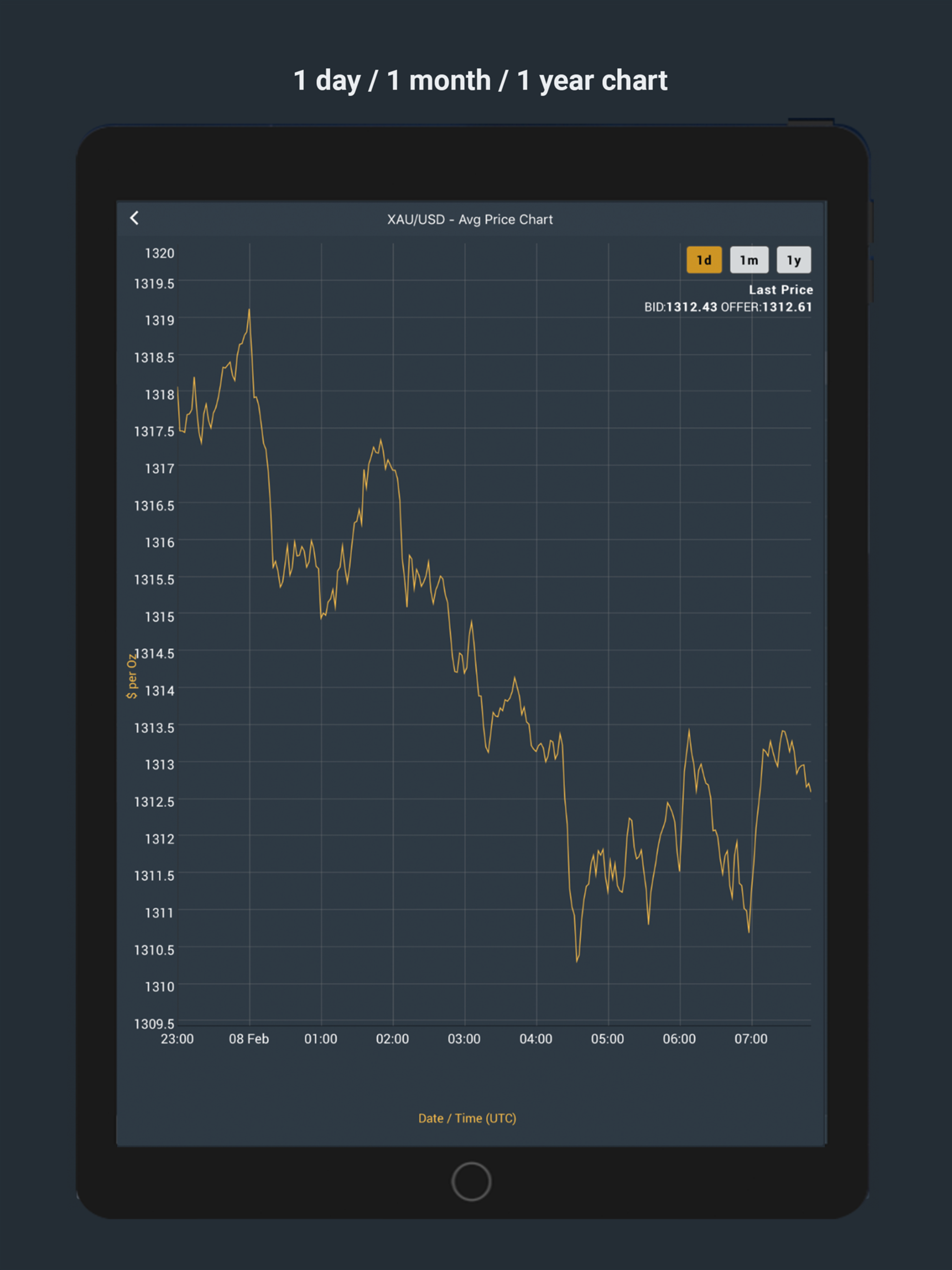Click the $ per Oz axis title
Image resolution: width=952 pixels, height=1270 pixels.
[x=132, y=676]
